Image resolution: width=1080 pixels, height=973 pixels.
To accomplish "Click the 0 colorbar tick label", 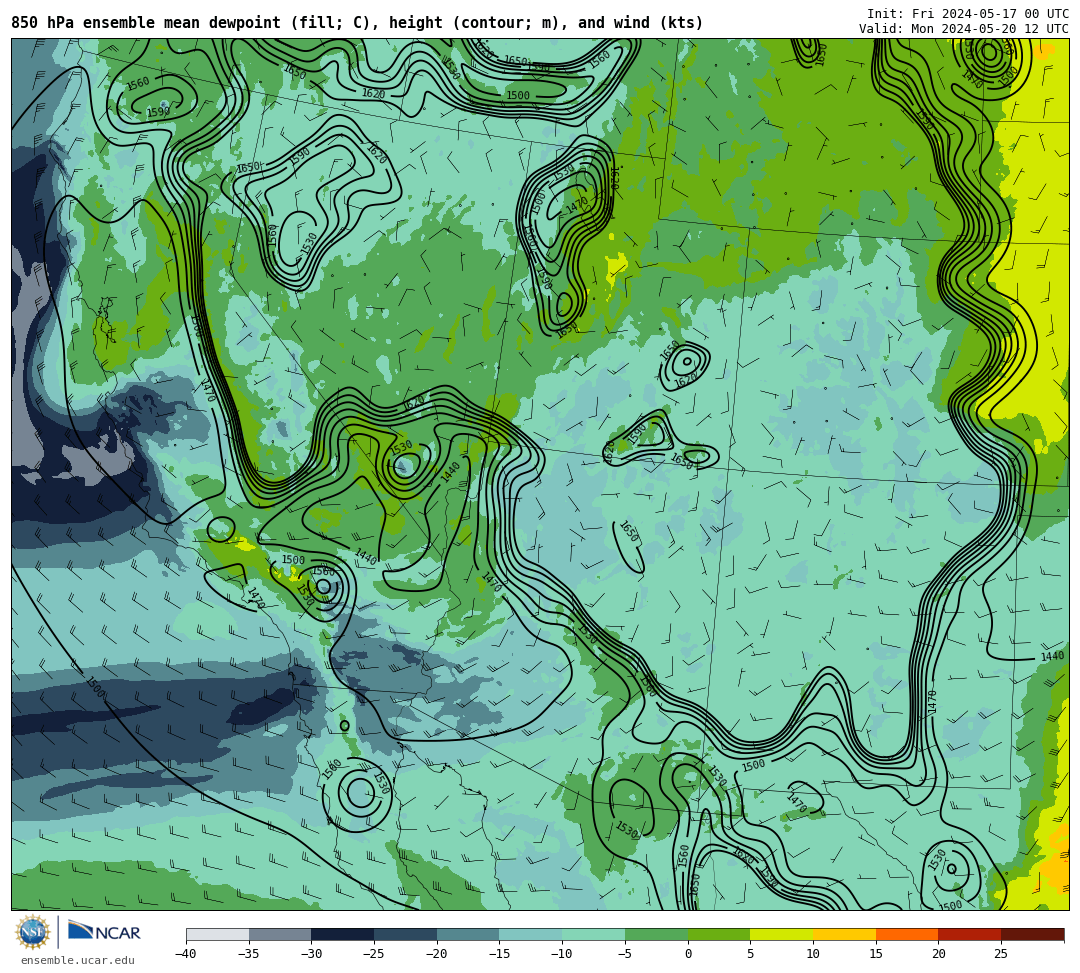I will click(687, 954).
